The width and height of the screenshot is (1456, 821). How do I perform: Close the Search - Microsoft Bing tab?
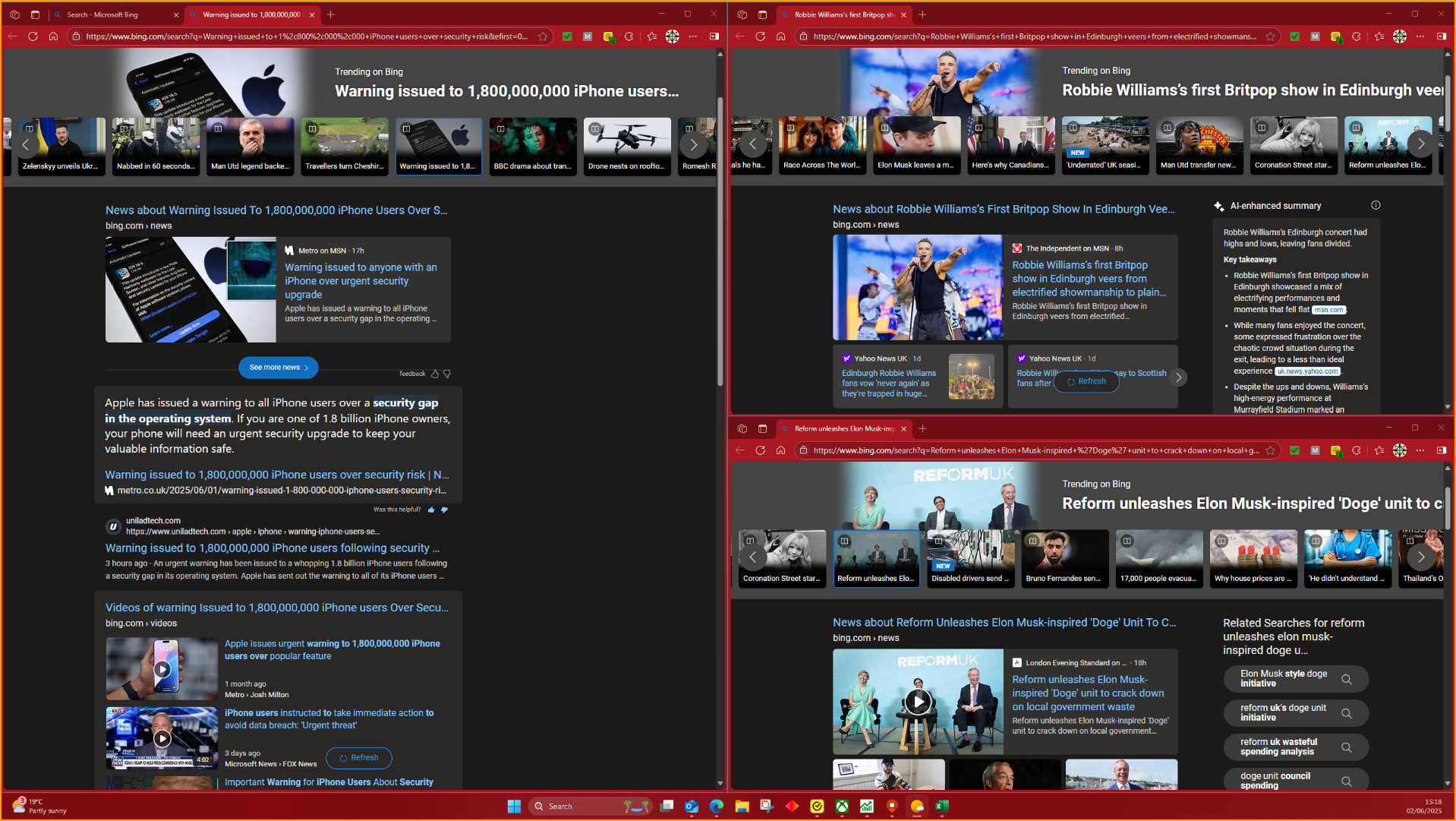tap(176, 14)
